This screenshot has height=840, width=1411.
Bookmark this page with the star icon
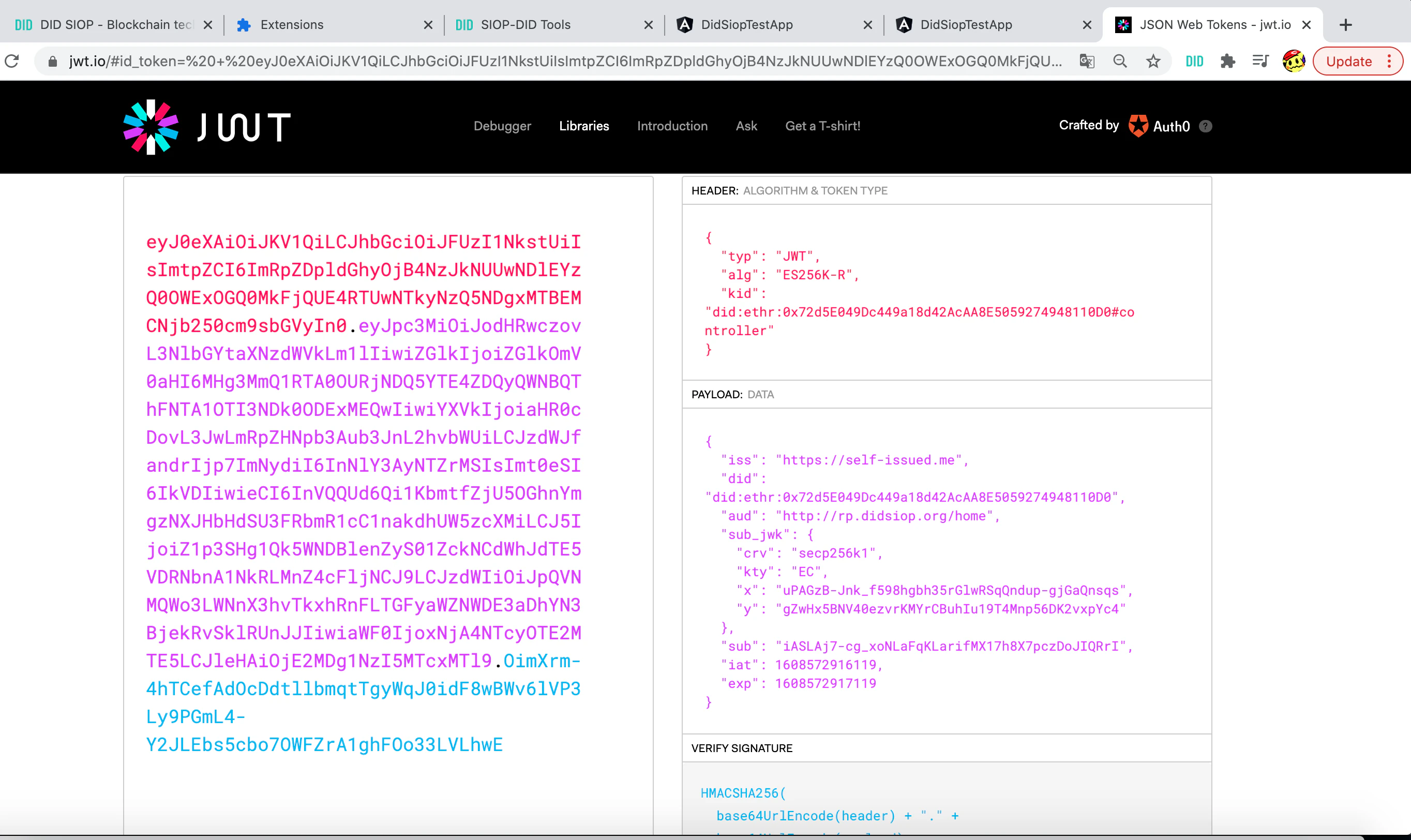tap(1153, 61)
